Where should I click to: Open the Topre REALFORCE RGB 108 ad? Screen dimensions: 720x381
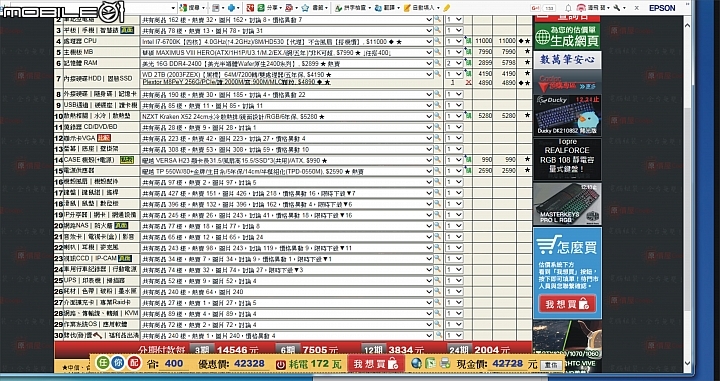567,159
